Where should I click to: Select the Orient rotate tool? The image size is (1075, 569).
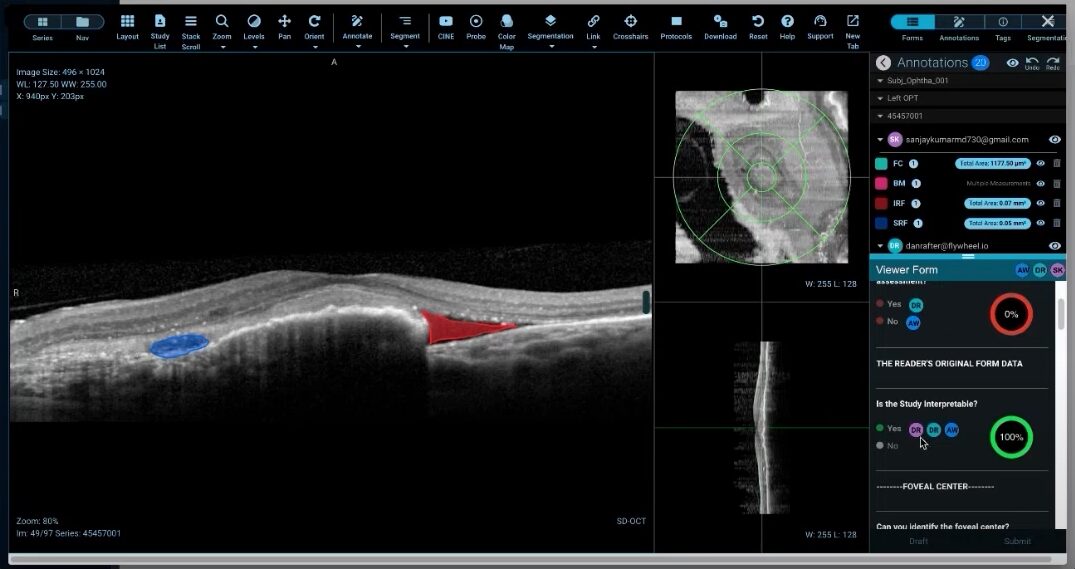(x=314, y=27)
